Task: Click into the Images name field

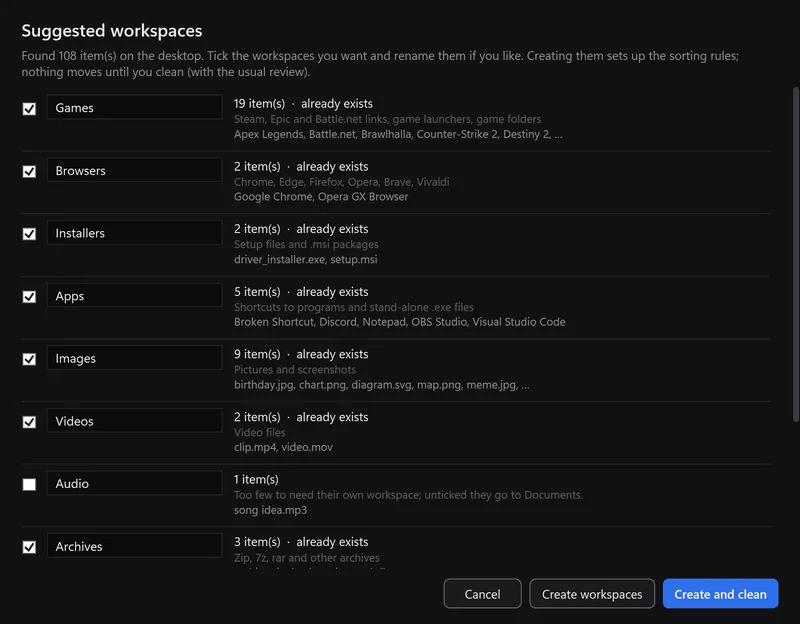Action: pyautogui.click(x=135, y=358)
